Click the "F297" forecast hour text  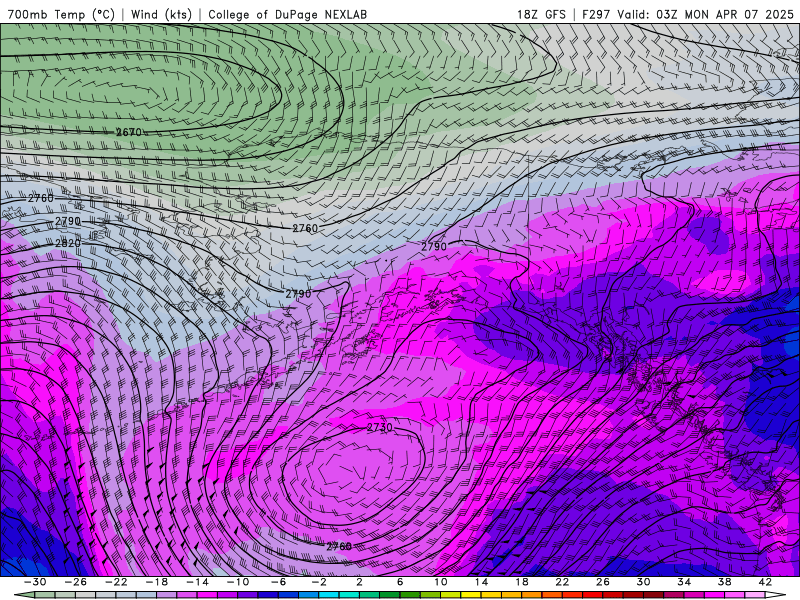596,14
